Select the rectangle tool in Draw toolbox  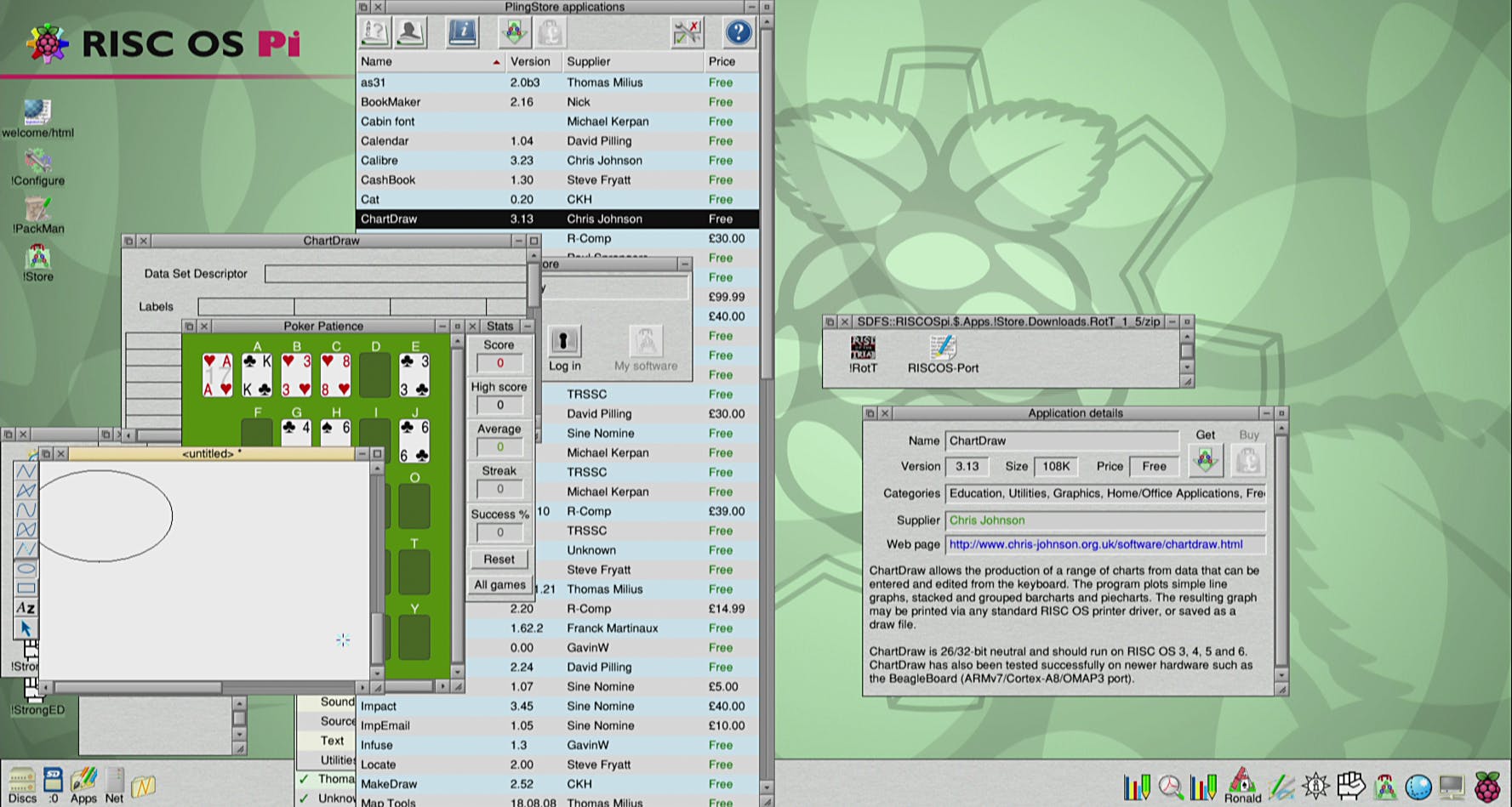pyautogui.click(x=26, y=588)
